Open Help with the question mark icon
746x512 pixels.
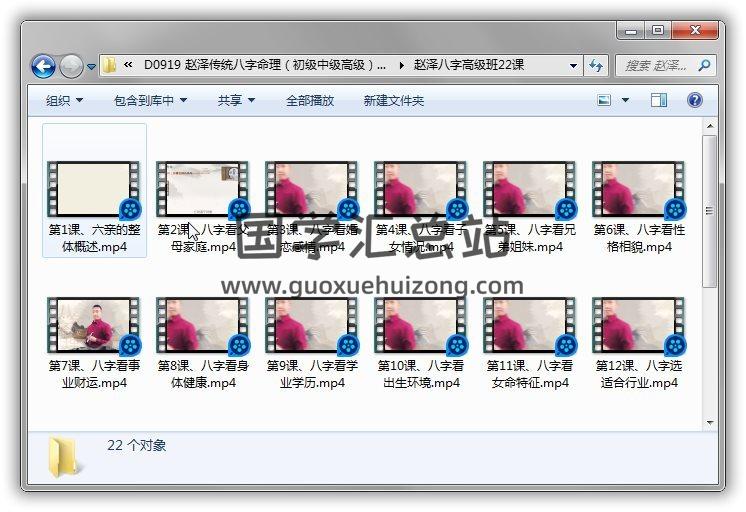pyautogui.click(x=695, y=100)
